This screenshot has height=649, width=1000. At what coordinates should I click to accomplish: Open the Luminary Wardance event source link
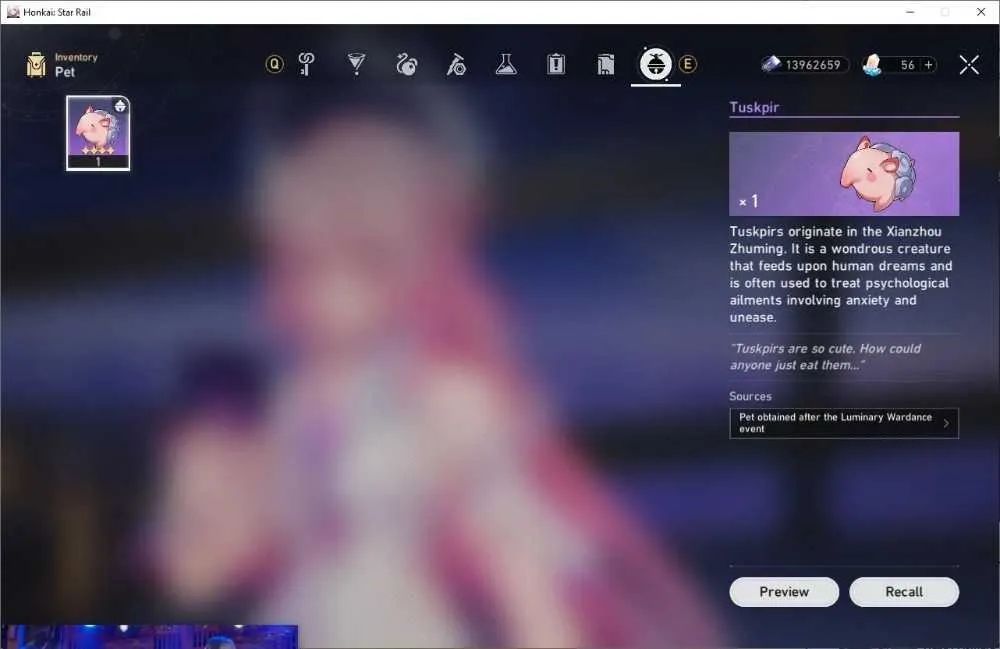[x=844, y=423]
